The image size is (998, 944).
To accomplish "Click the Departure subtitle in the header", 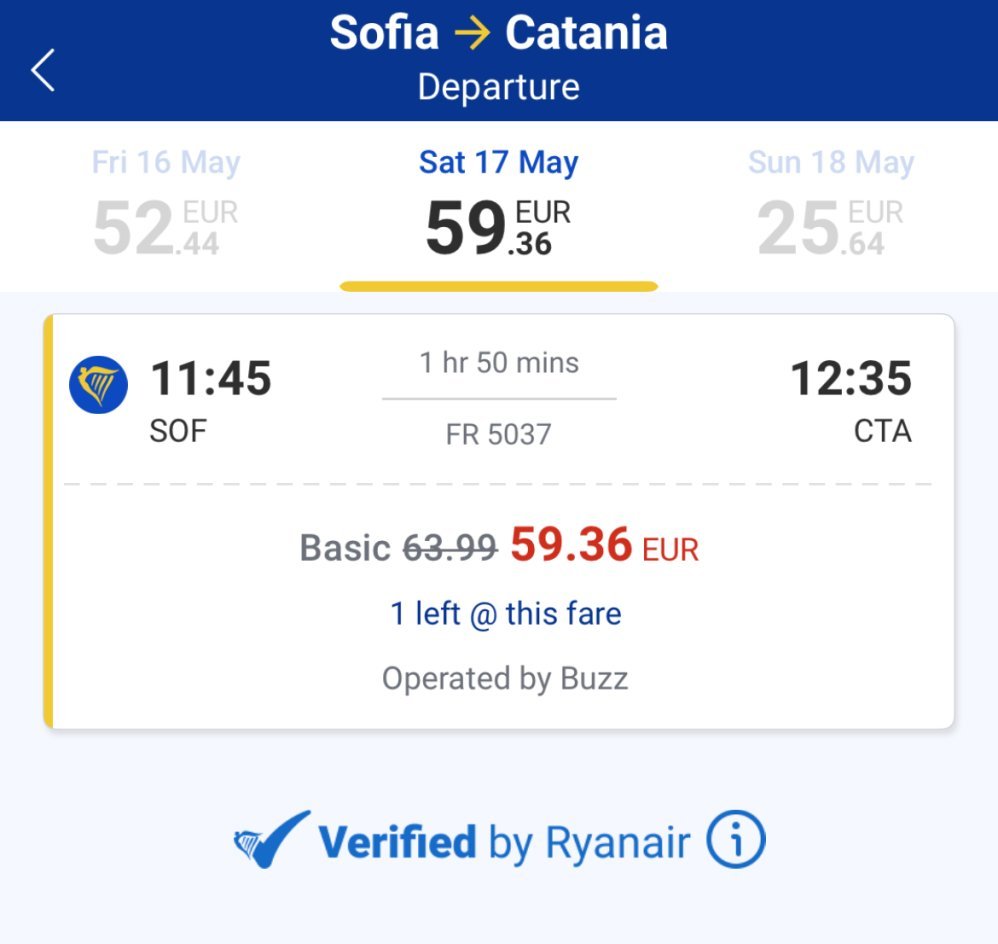I will tap(498, 87).
